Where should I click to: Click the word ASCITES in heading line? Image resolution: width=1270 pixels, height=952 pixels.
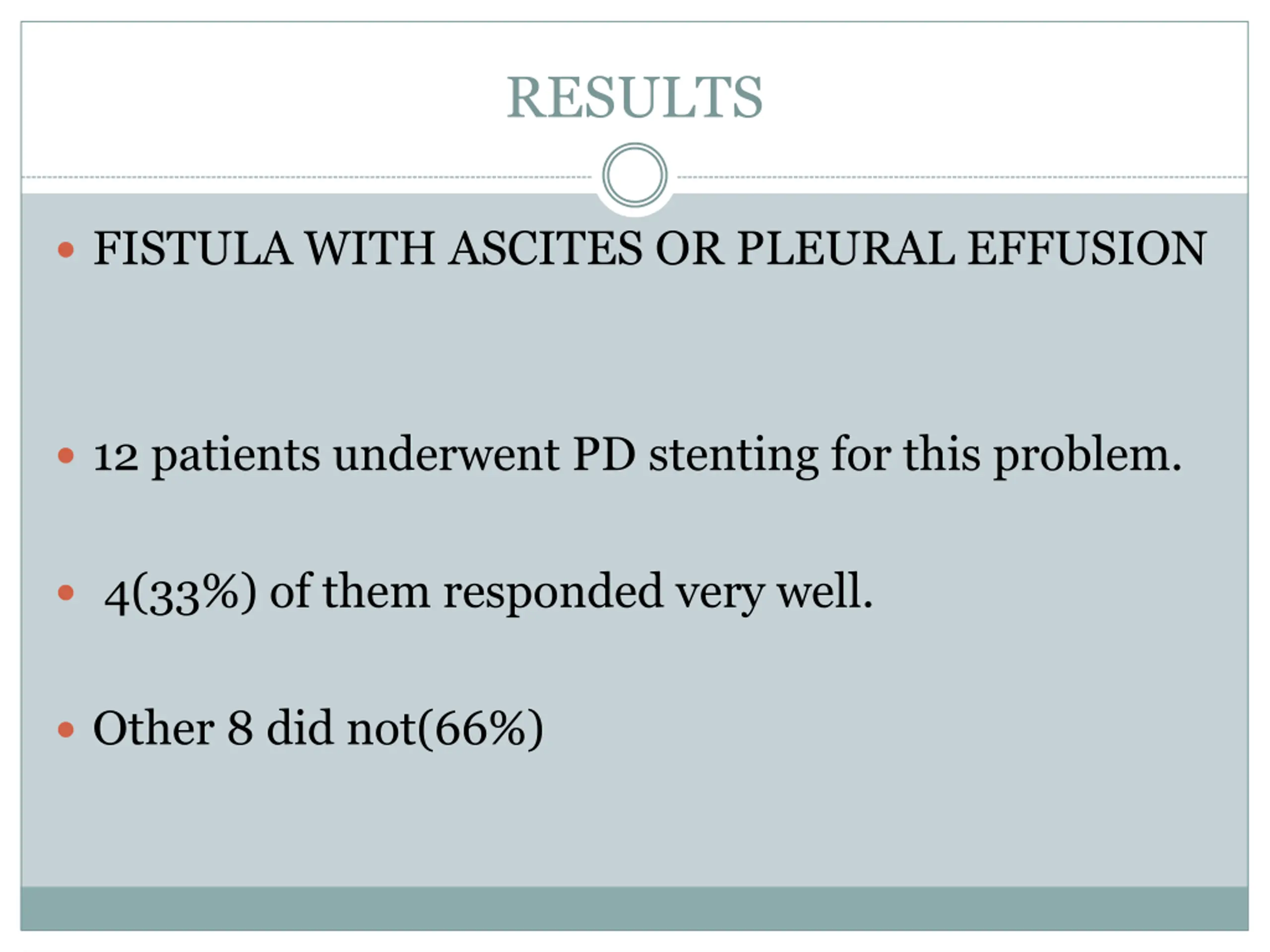pos(545,249)
